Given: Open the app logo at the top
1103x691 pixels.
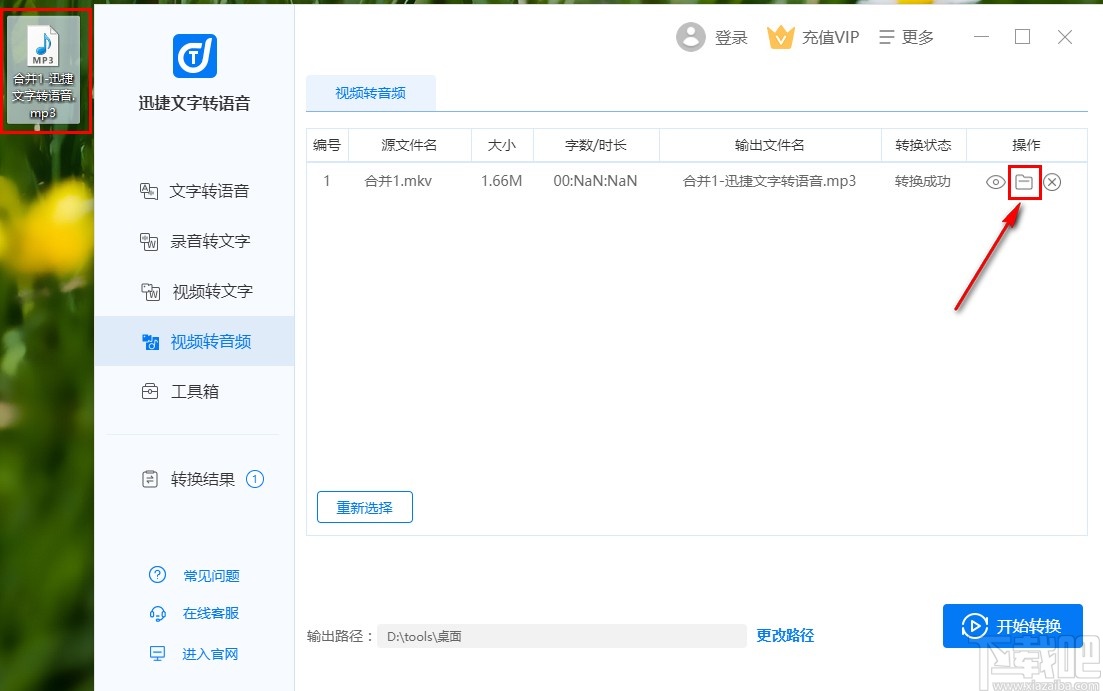Looking at the screenshot, I should (193, 56).
